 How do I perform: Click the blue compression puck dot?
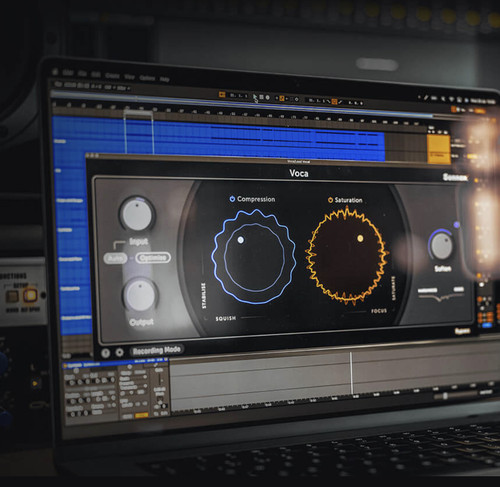pyautogui.click(x=241, y=240)
